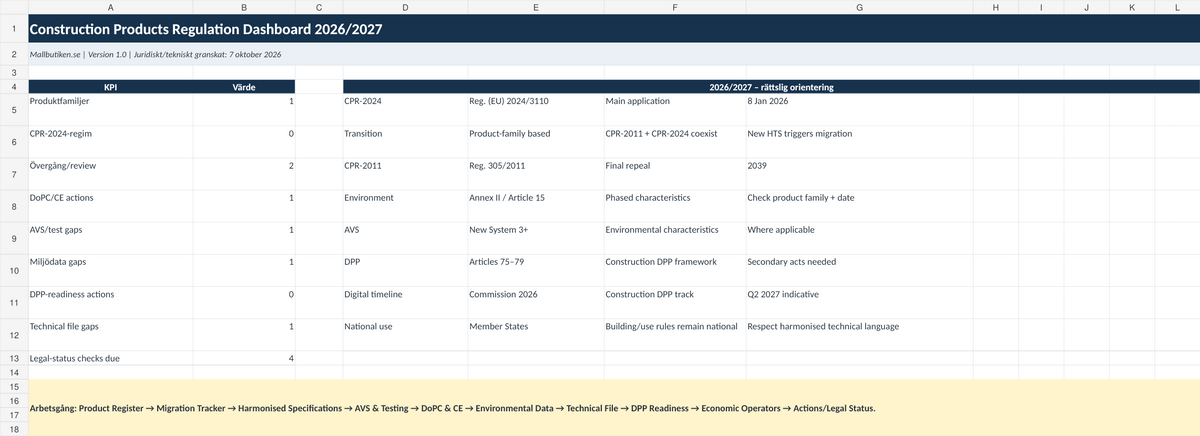The height and width of the screenshot is (436, 1200).
Task: Select the Digital timeline cell
Action: (x=404, y=302)
